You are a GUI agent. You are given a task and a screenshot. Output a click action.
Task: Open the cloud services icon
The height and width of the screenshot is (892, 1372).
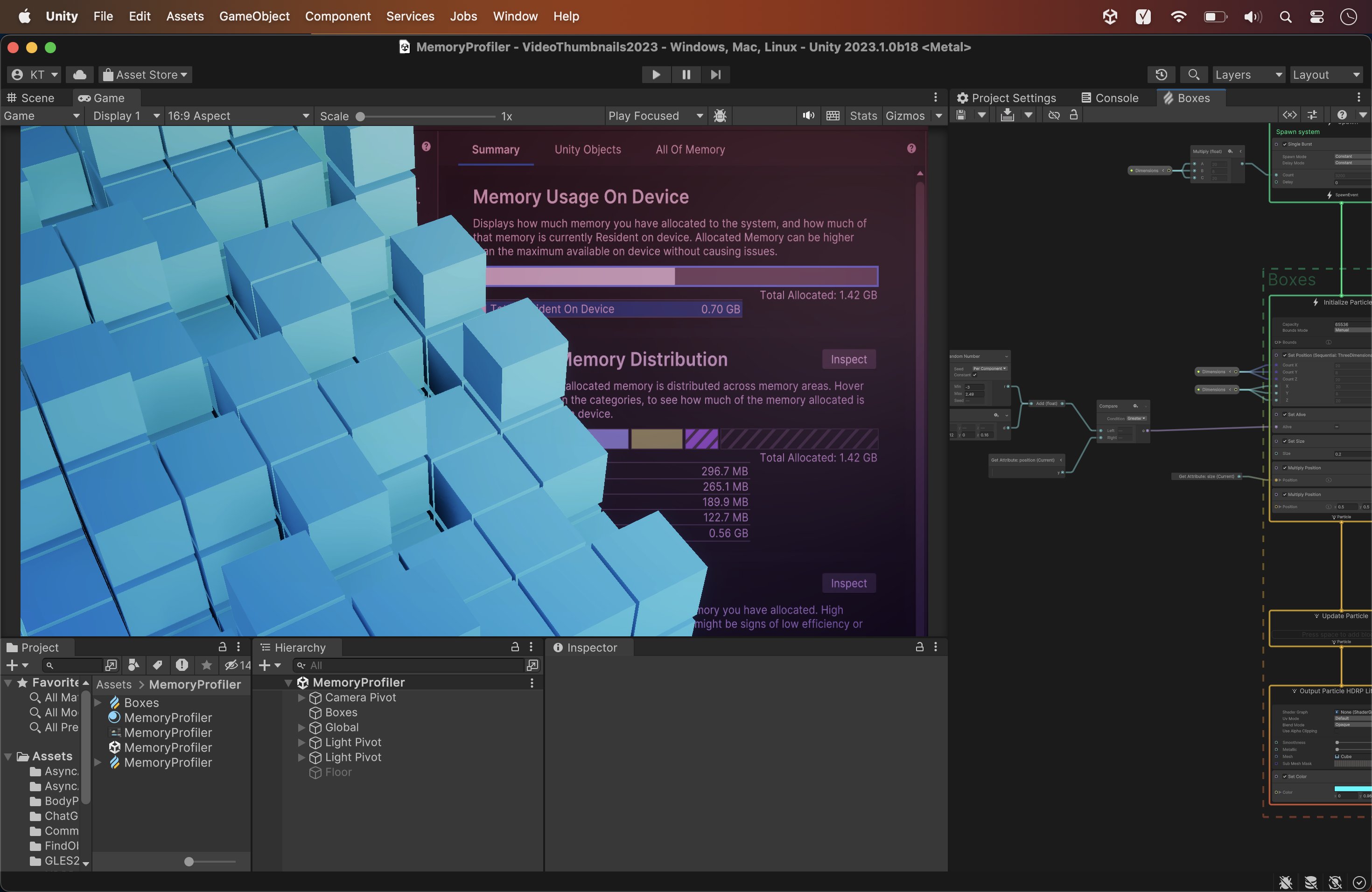click(80, 74)
